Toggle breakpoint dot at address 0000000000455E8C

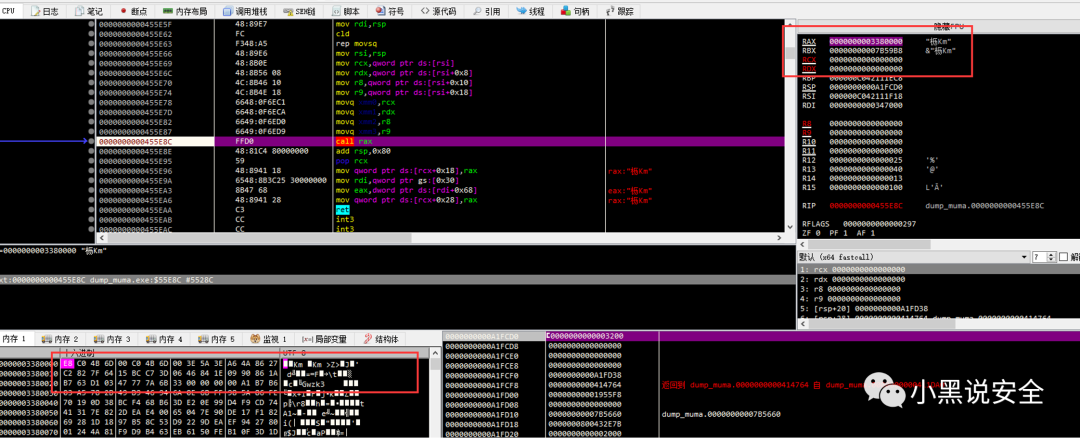click(92, 141)
